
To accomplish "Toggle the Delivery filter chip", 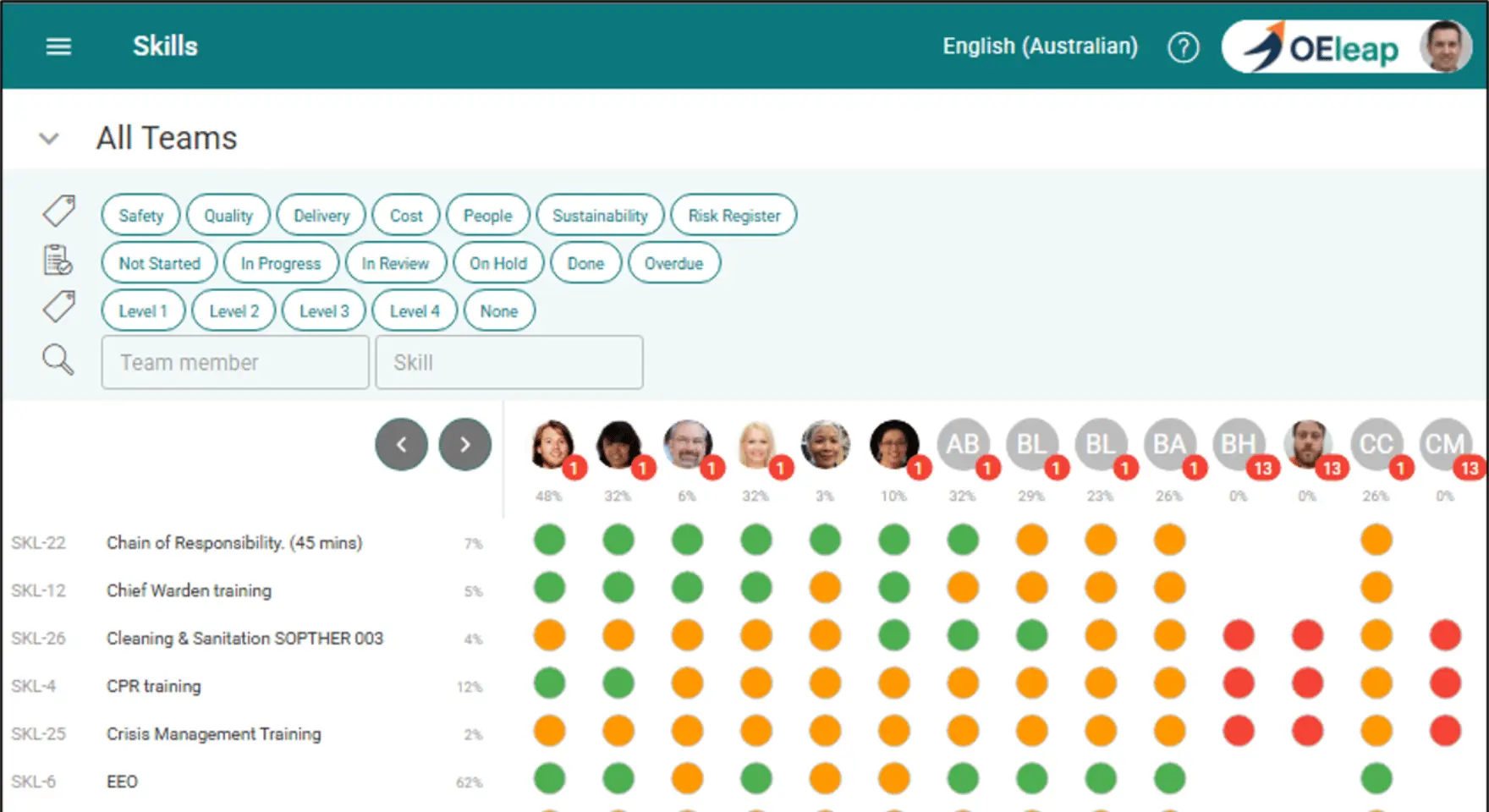I will (x=321, y=215).
